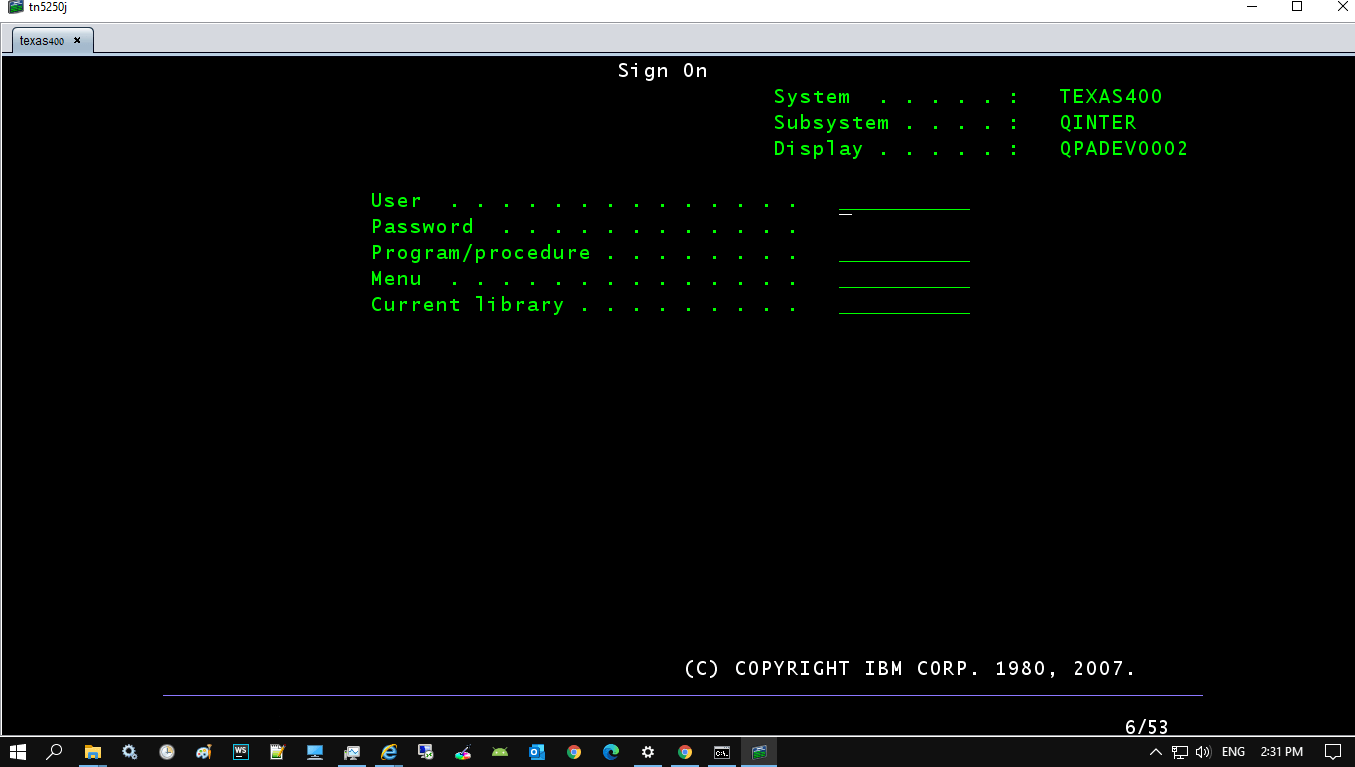The image size is (1355, 767).
Task: Open Notepad++ from the taskbar
Action: point(277,751)
